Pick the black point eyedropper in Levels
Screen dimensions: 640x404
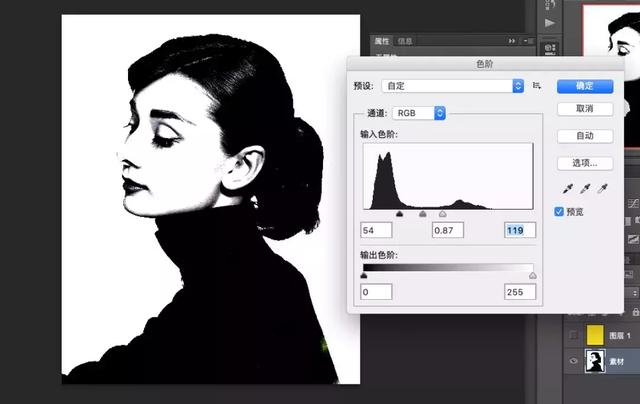tap(567, 189)
